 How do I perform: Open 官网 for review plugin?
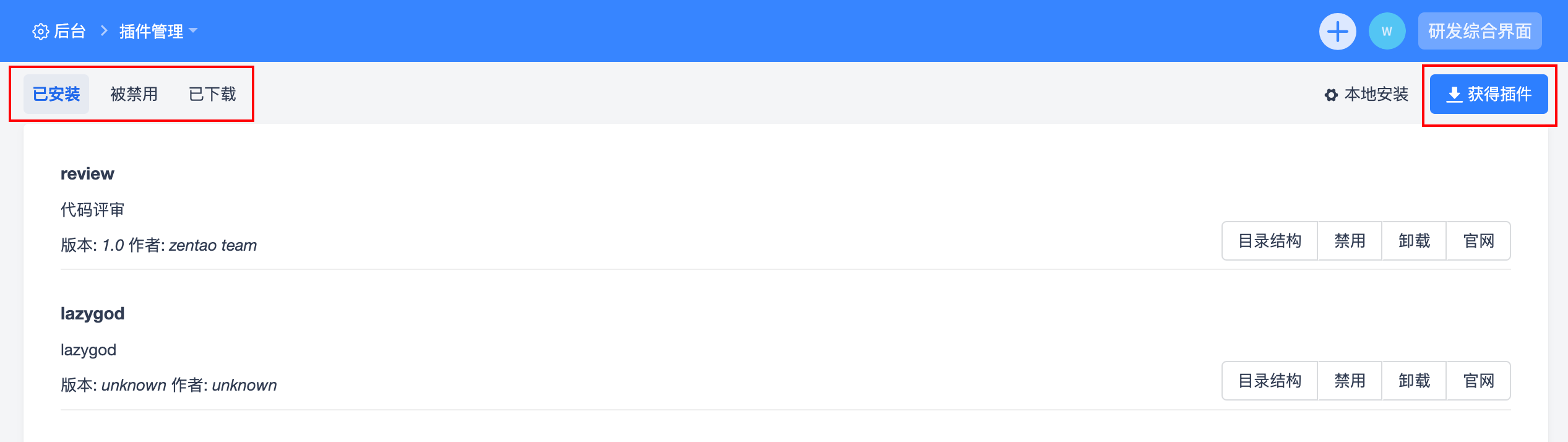1478,241
